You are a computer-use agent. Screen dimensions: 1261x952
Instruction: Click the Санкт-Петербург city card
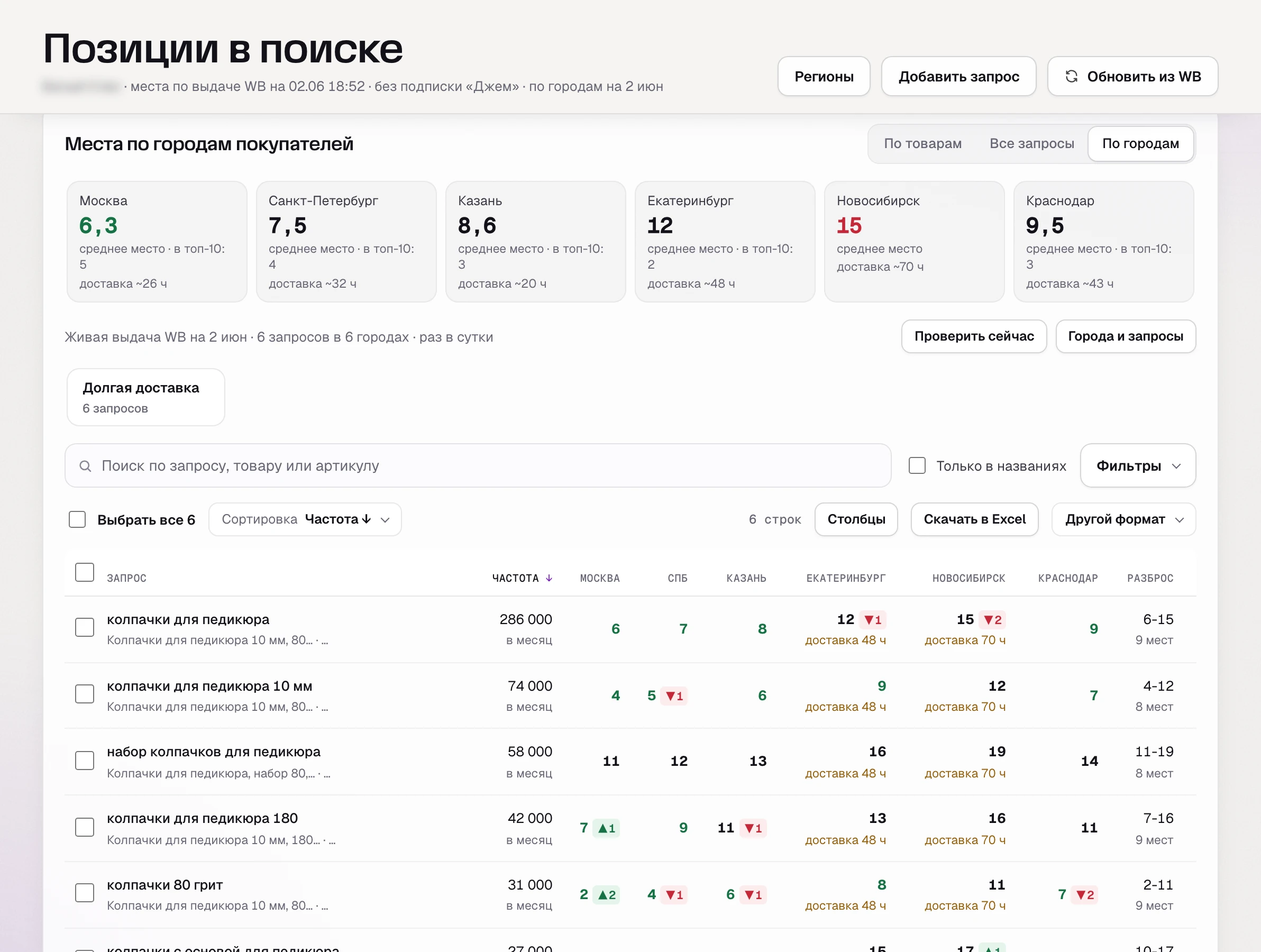[x=346, y=242]
